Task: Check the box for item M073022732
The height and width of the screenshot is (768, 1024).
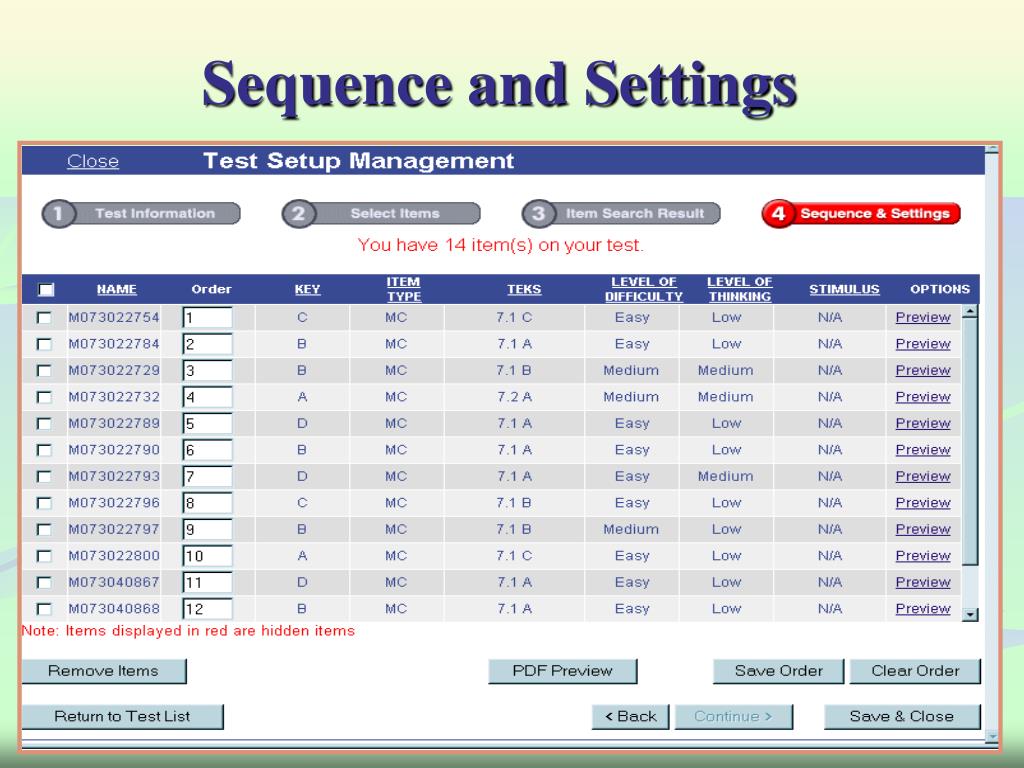Action: tap(44, 397)
